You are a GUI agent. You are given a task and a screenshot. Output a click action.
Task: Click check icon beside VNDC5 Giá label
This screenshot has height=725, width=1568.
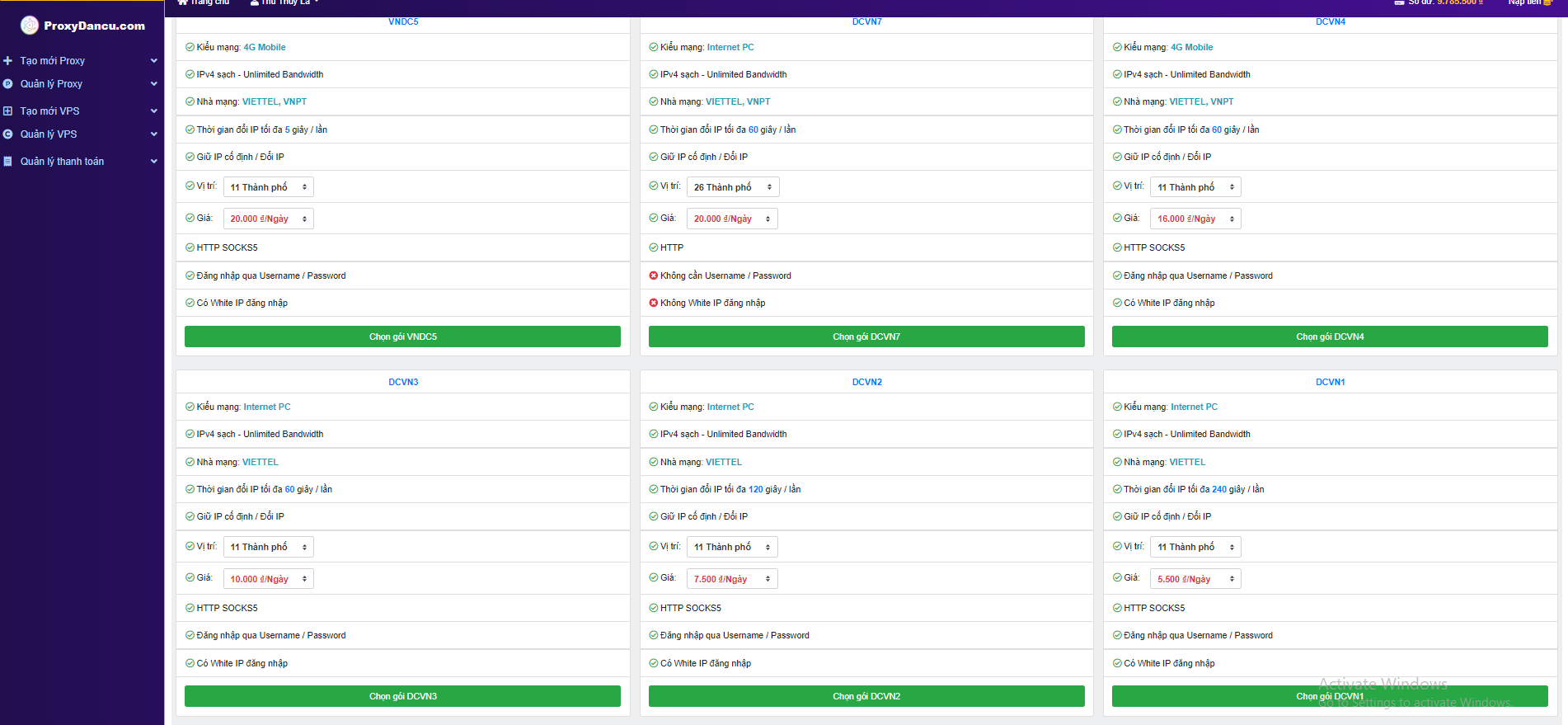190,218
